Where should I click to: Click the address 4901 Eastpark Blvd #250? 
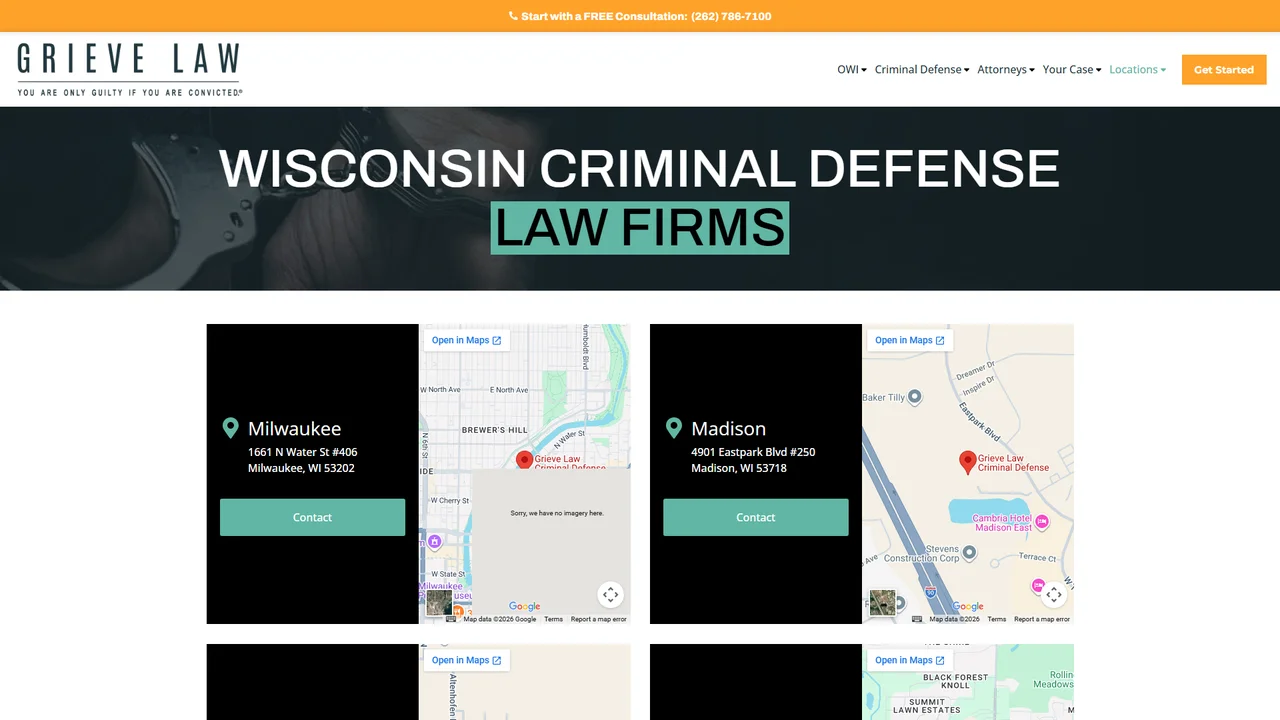pos(753,452)
